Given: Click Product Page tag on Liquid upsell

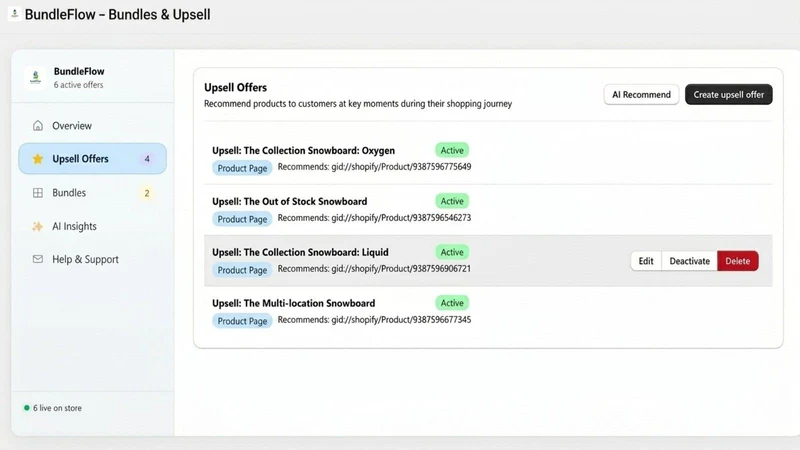Looking at the screenshot, I should click(x=242, y=270).
